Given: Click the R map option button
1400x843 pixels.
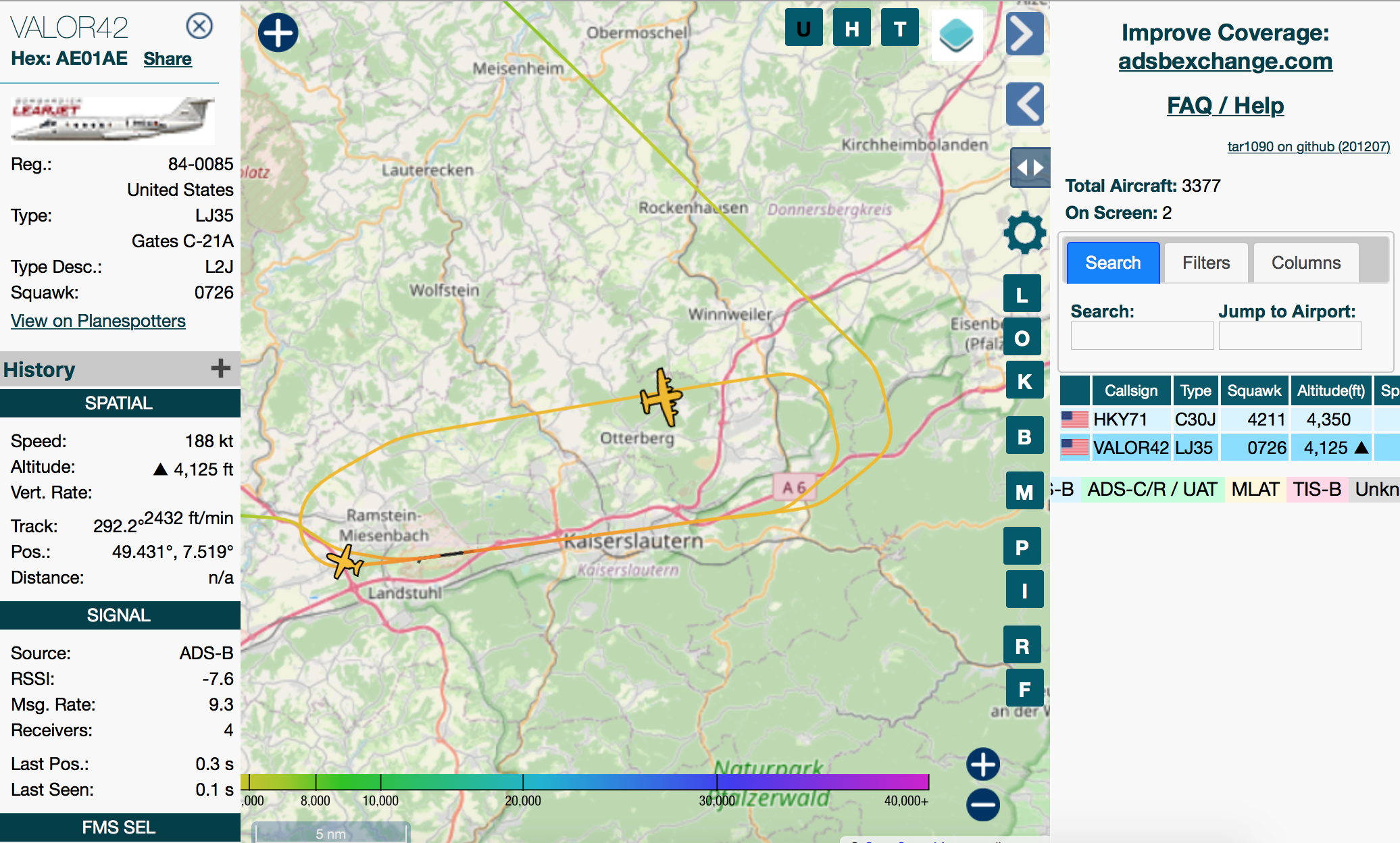Looking at the screenshot, I should tap(1022, 645).
